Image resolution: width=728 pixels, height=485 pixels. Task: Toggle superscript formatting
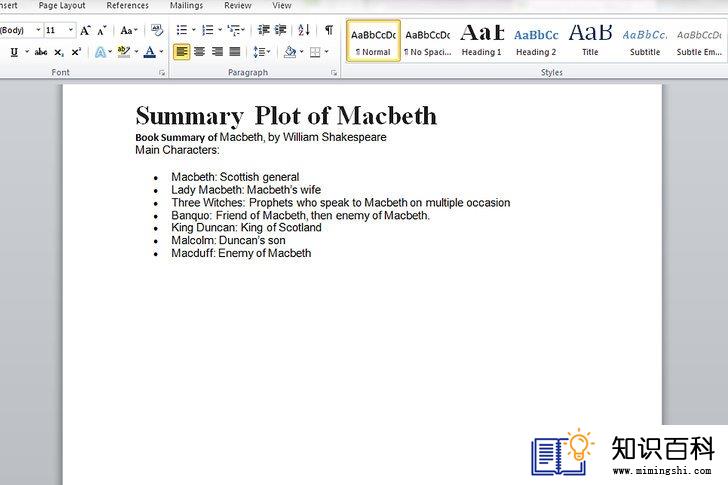coord(76,52)
